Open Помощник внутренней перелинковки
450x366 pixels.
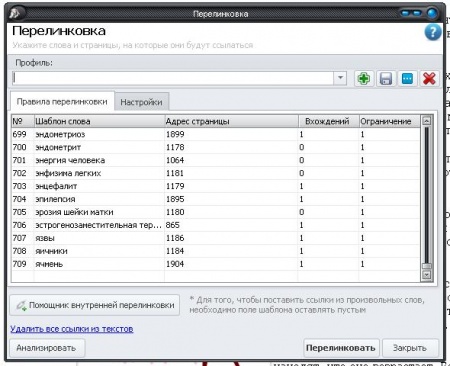[95, 305]
